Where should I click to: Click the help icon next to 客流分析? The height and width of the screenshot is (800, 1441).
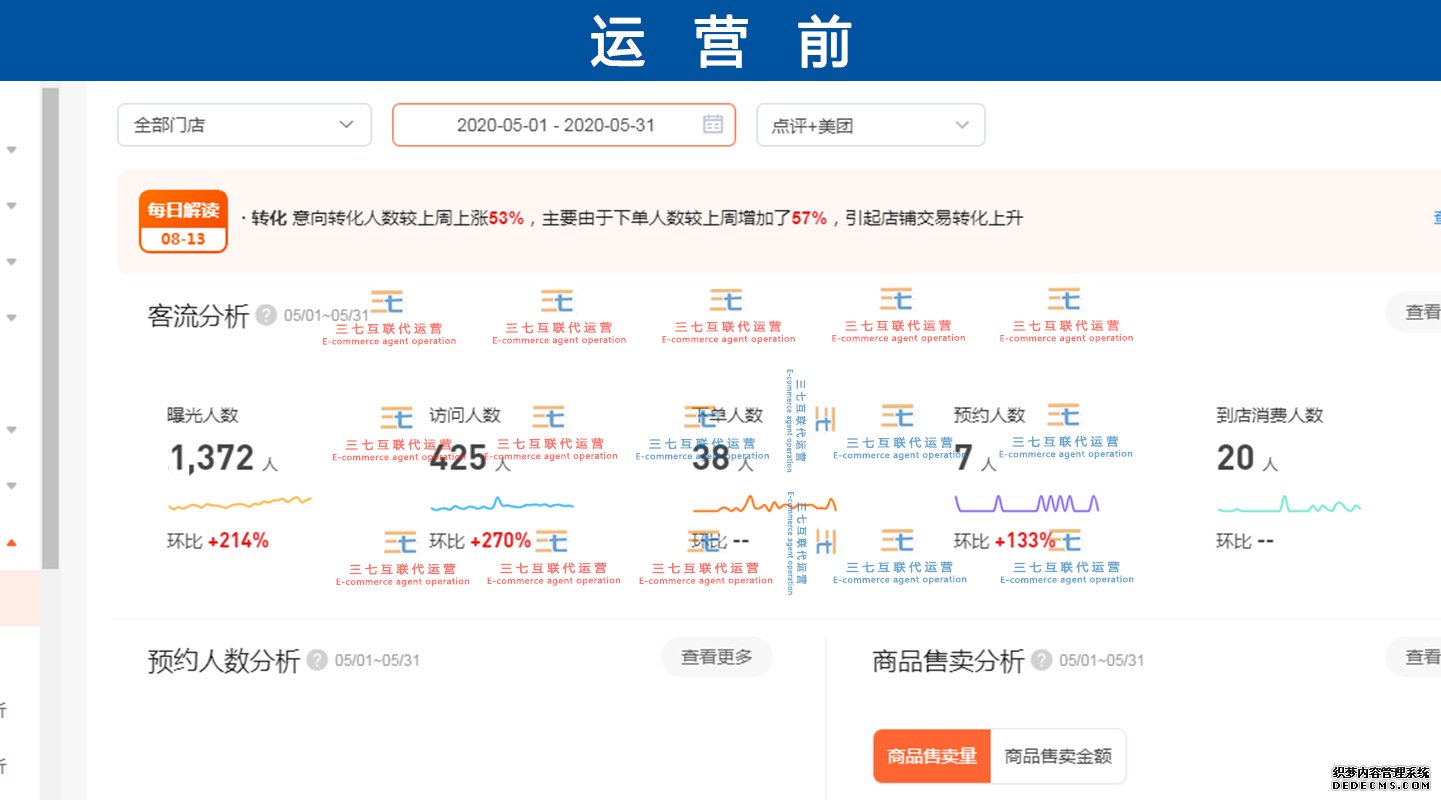click(266, 315)
